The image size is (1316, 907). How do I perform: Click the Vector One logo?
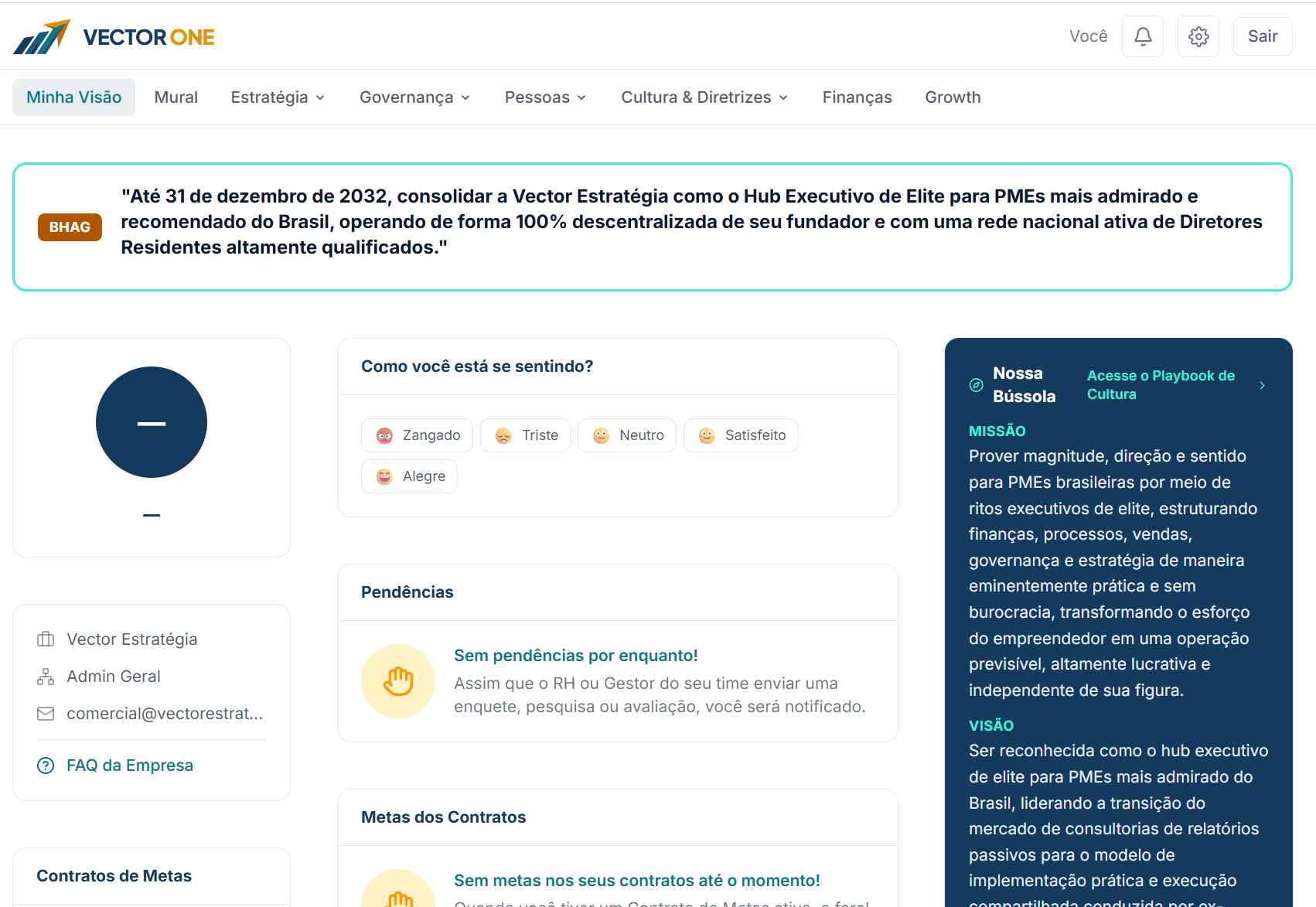[114, 36]
